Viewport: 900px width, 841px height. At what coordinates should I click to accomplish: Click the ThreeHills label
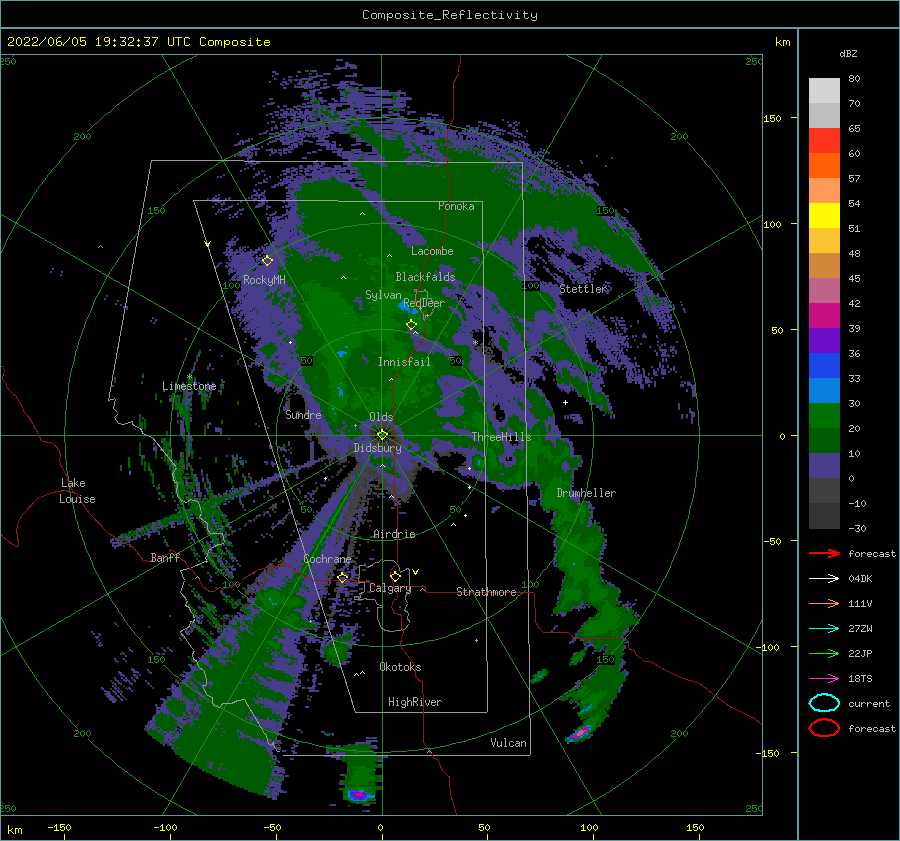[x=502, y=437]
